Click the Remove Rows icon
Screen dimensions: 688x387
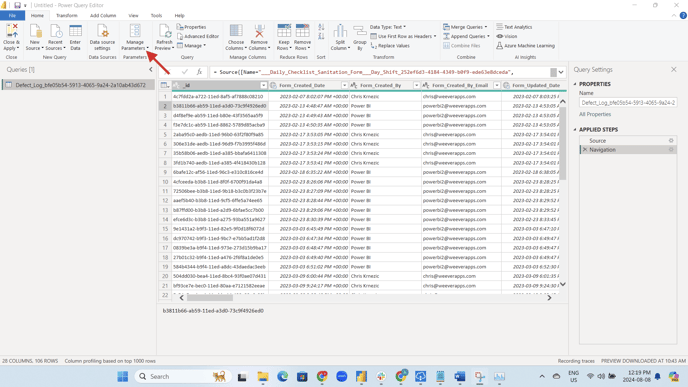(x=302, y=31)
